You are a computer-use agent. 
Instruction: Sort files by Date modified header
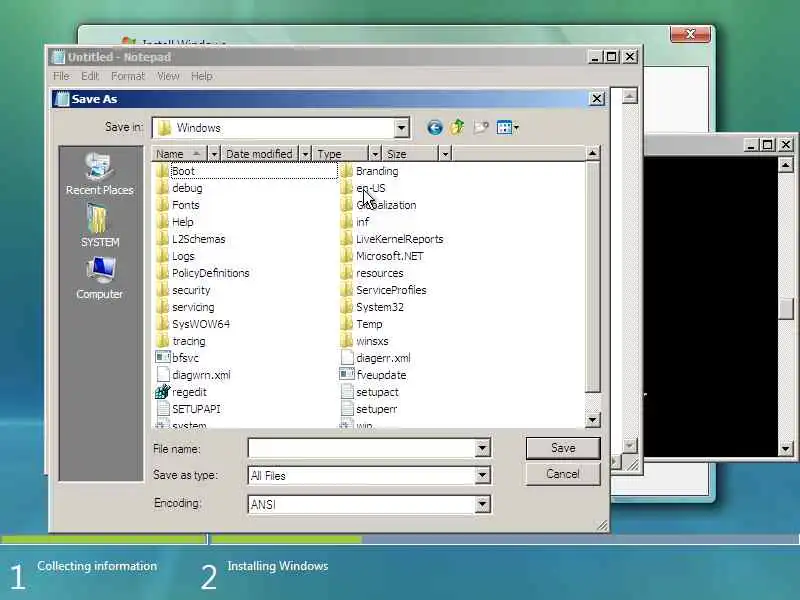click(260, 154)
